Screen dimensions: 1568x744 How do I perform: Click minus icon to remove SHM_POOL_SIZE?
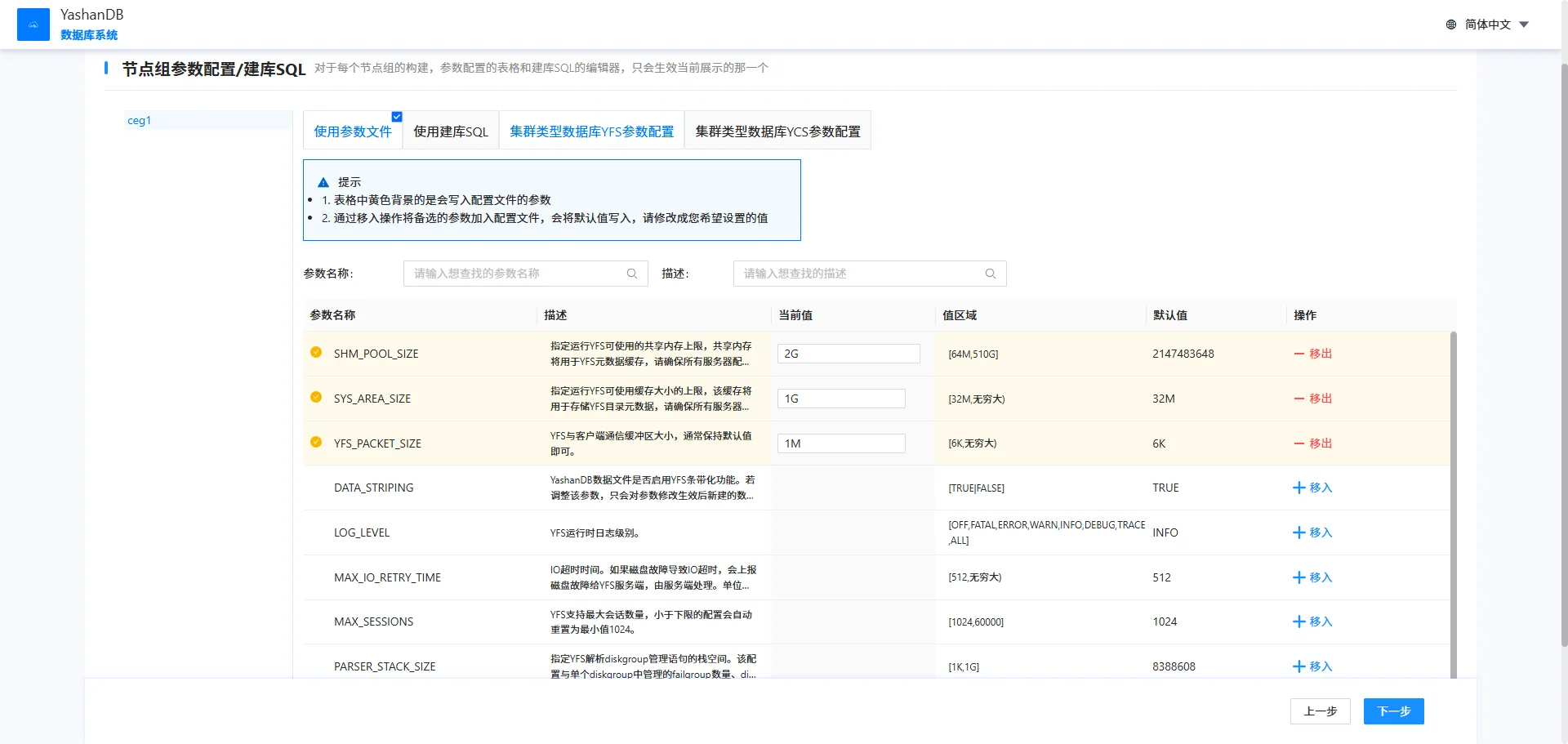coord(1298,354)
